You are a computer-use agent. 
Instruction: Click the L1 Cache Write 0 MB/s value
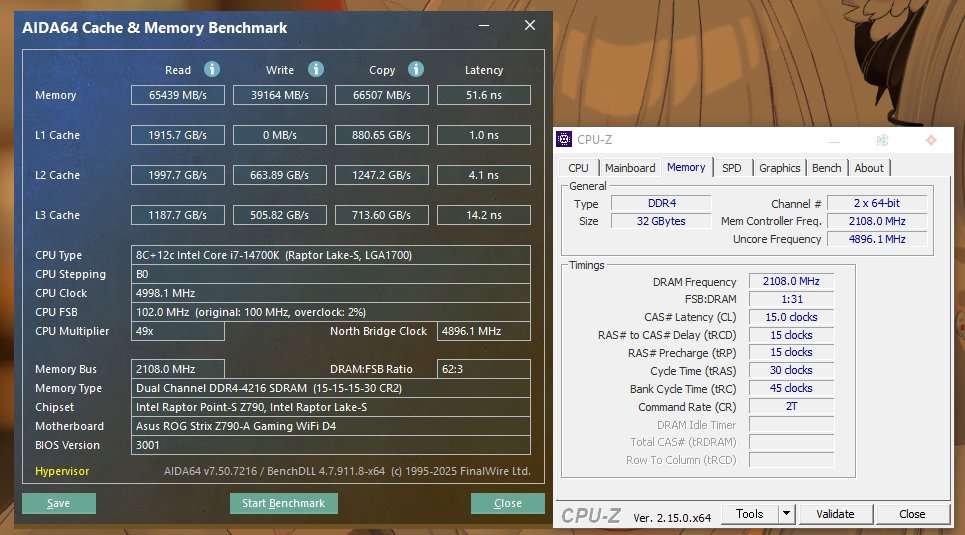280,135
